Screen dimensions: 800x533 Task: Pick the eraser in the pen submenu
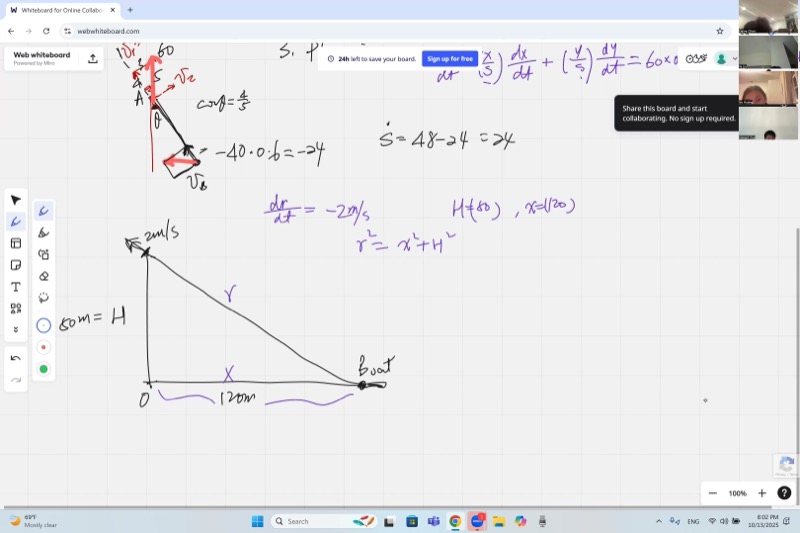point(43,276)
